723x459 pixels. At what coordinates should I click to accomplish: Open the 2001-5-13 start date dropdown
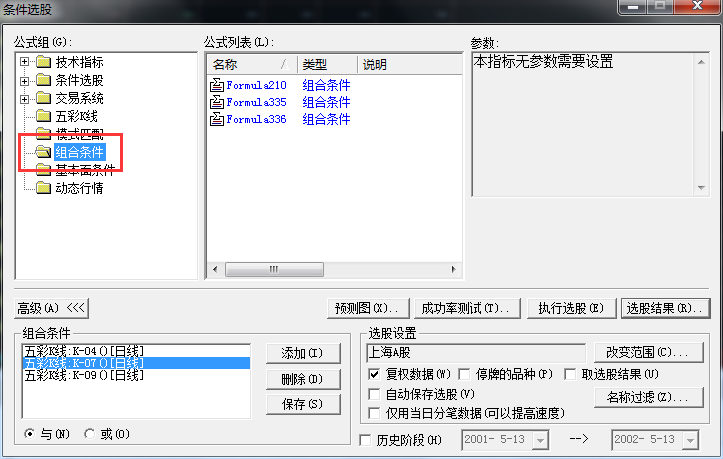click(x=541, y=440)
